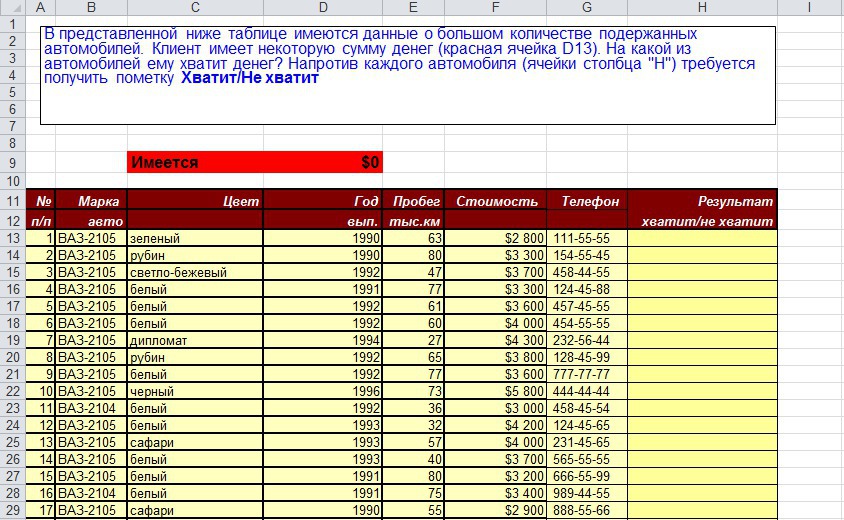Viewport: 844px width, 520px height.
Task: Click the 'Марка' table header
Action: pos(91,201)
